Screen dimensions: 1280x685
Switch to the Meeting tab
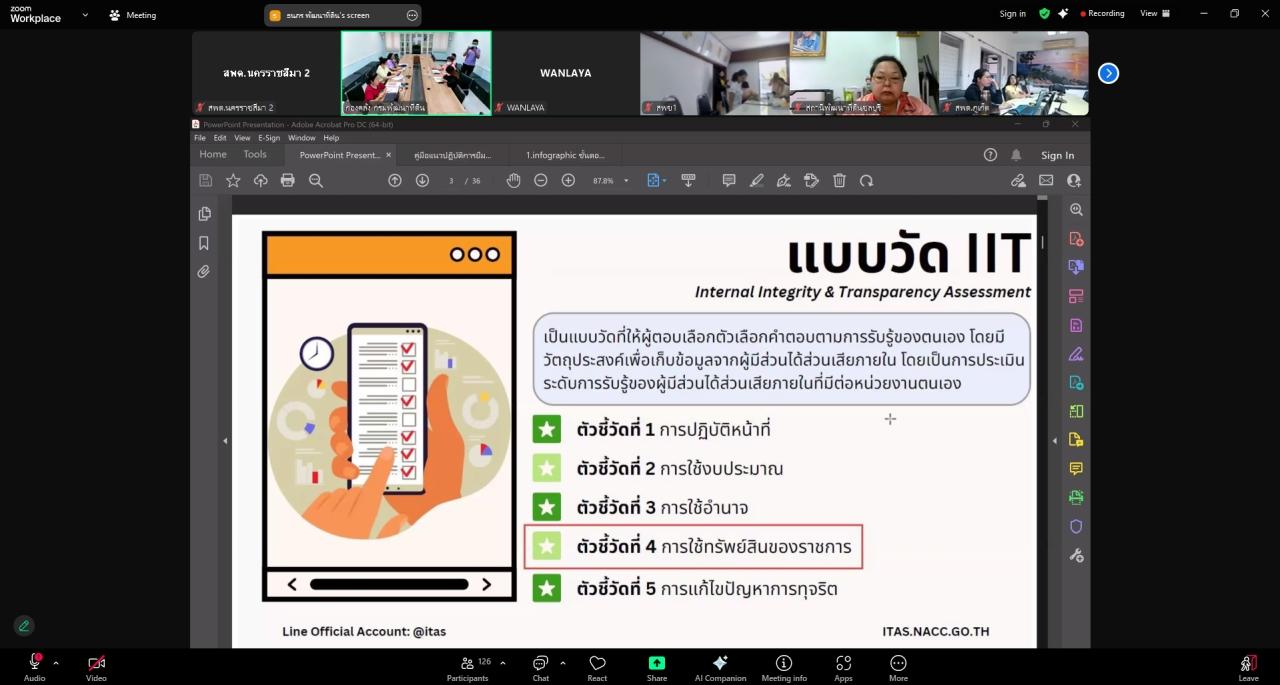132,15
